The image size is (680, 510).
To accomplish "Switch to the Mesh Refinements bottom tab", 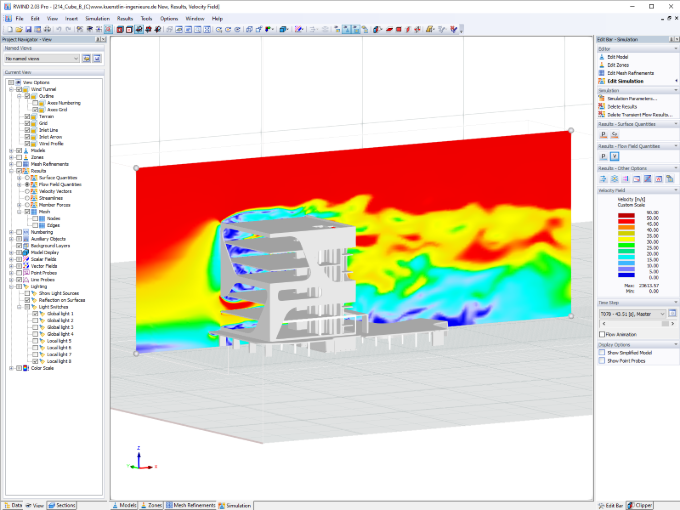I will coord(191,505).
